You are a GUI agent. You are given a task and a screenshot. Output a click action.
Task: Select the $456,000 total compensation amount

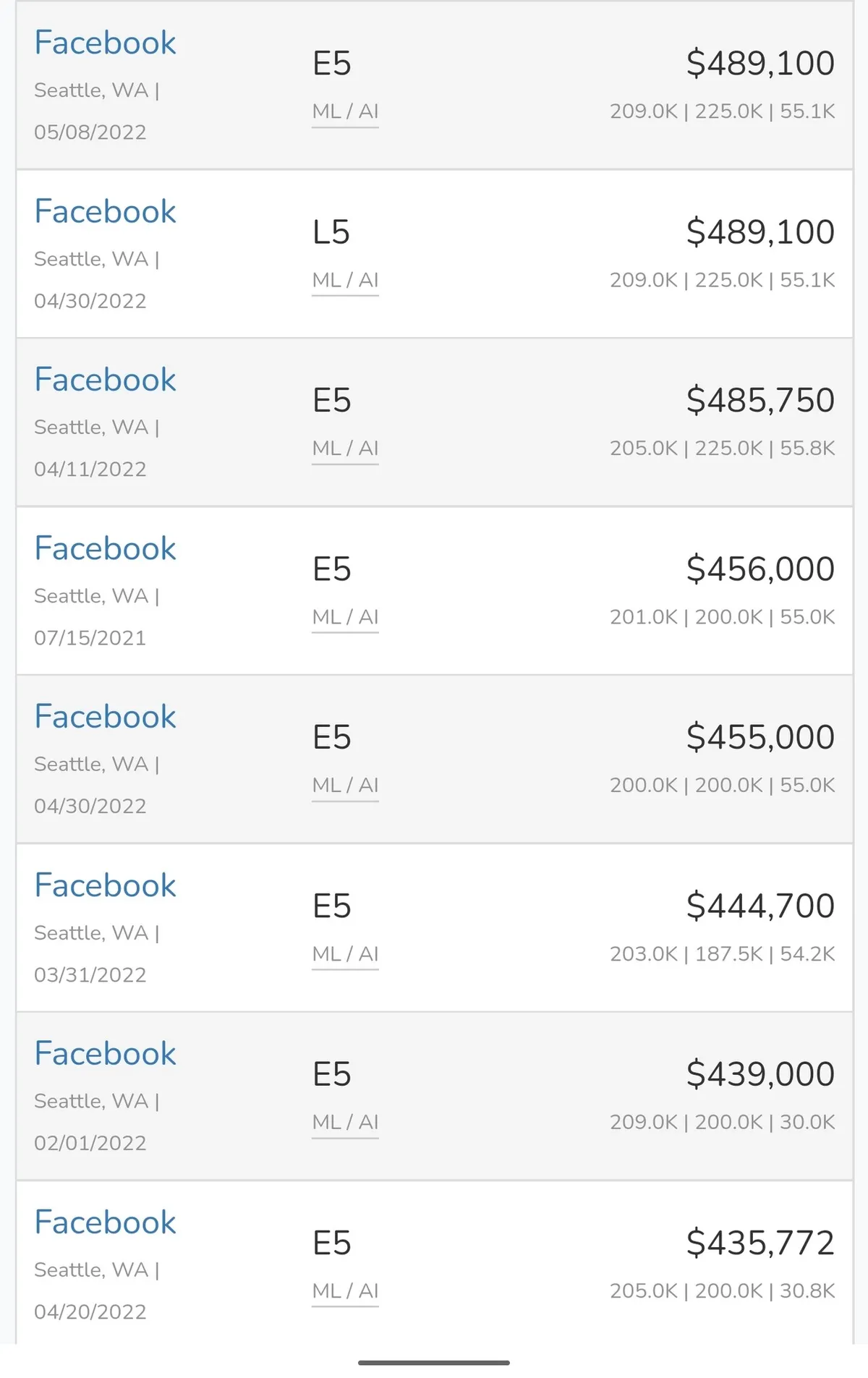tap(760, 569)
